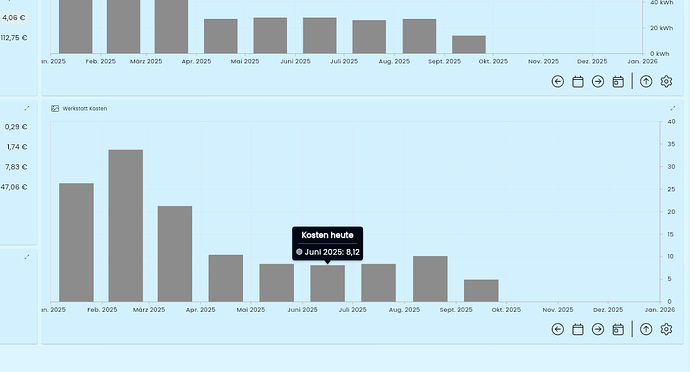This screenshot has height=372, width=690.
Task: Select the Apr. 2025 bar in Werkstatt Kosten chart
Action: pyautogui.click(x=226, y=278)
